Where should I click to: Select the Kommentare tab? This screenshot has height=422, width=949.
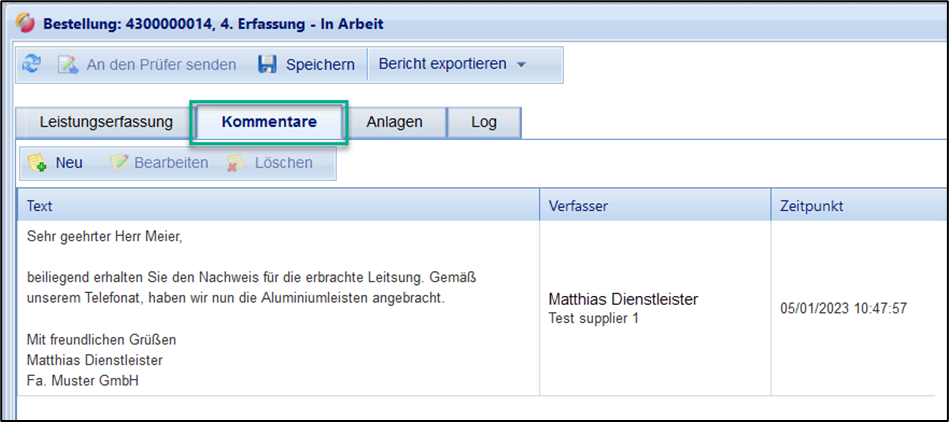pos(269,122)
